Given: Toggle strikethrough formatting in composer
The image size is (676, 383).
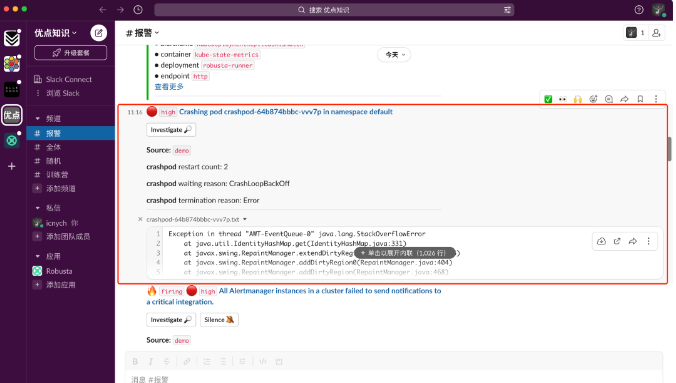Looking at the screenshot, I should coord(166,361).
